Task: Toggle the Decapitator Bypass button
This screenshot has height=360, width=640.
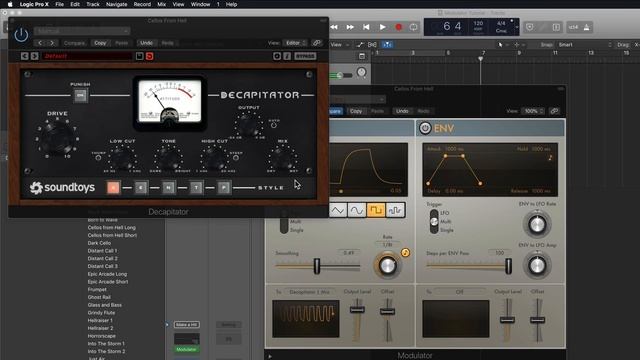Action: [x=305, y=56]
